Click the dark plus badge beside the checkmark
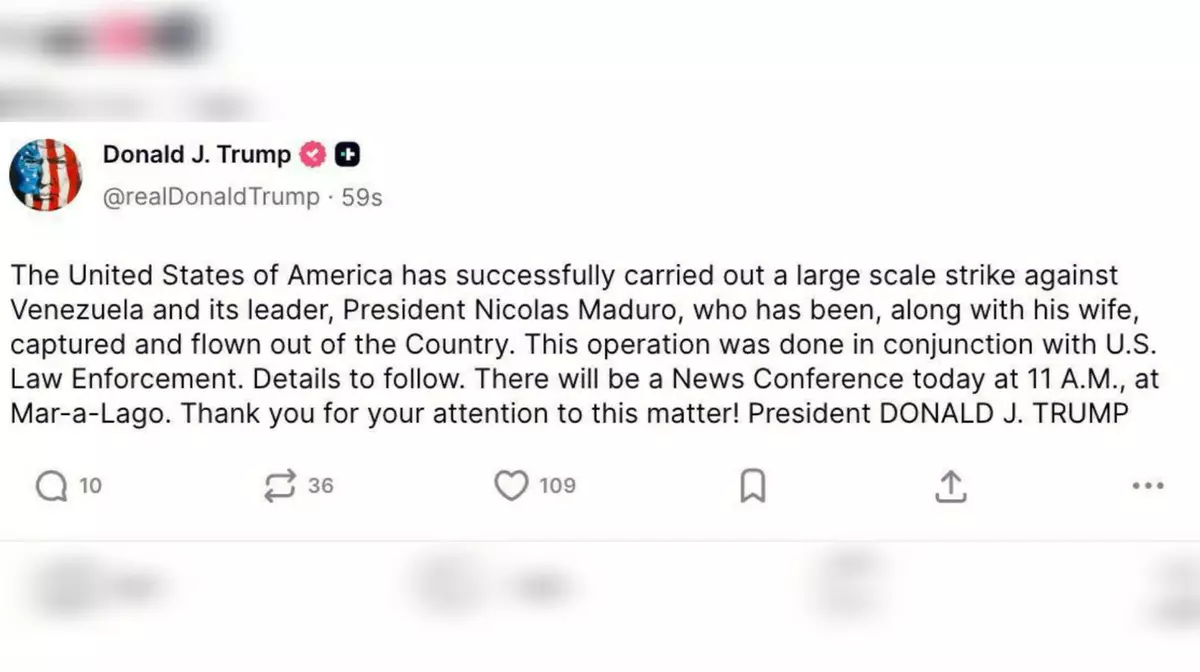This screenshot has height=672, width=1200. coord(347,154)
